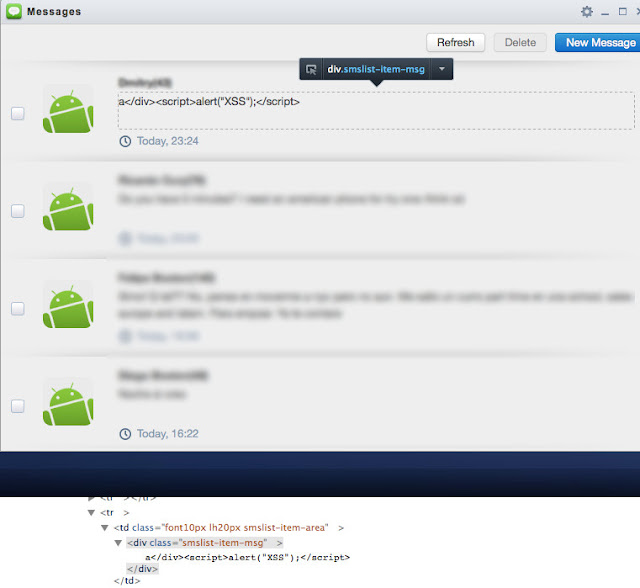This screenshot has width=640, height=588.
Task: Click the Refresh button
Action: click(x=456, y=42)
